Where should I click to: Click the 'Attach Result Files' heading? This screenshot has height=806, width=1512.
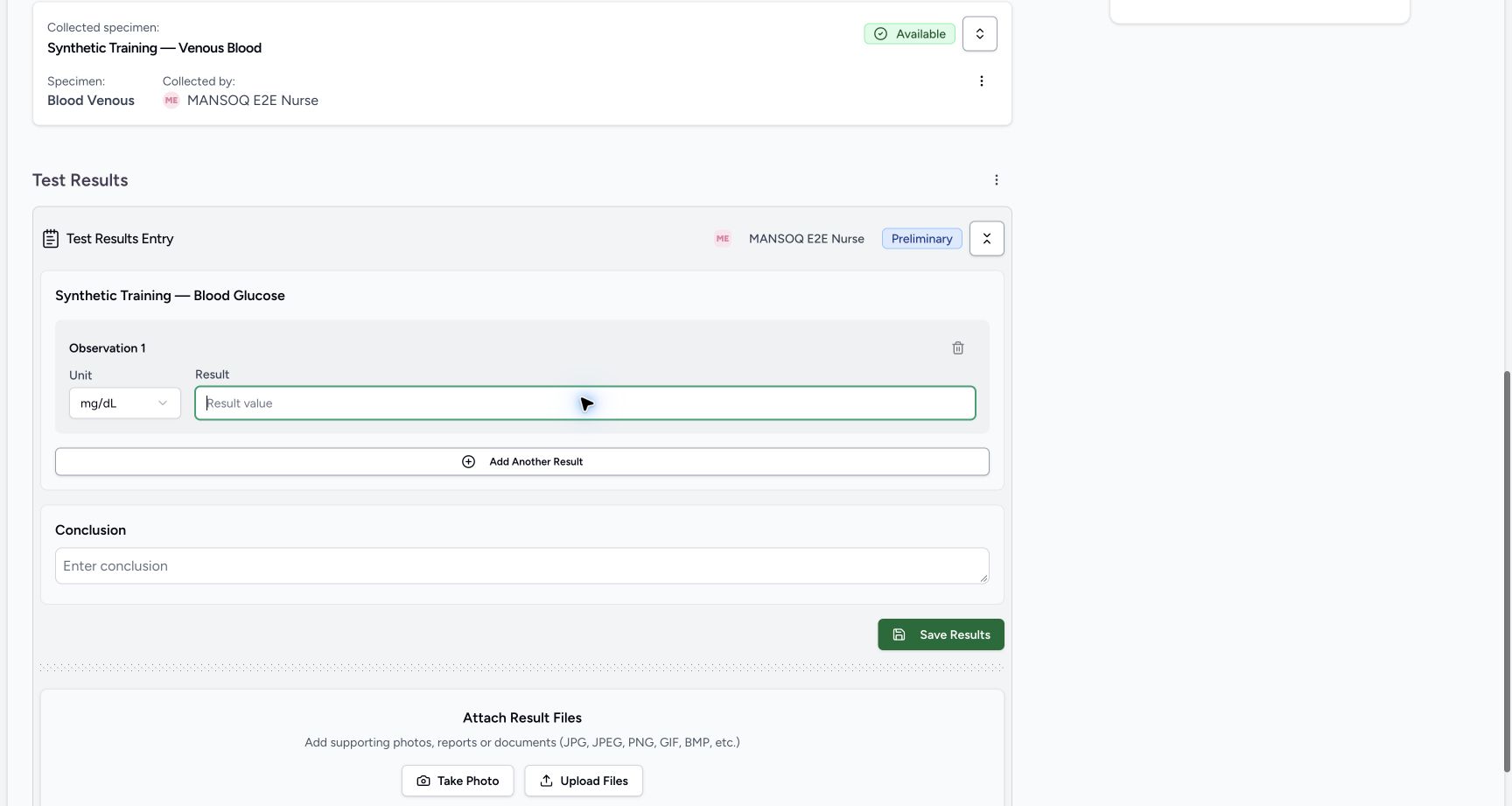(522, 718)
